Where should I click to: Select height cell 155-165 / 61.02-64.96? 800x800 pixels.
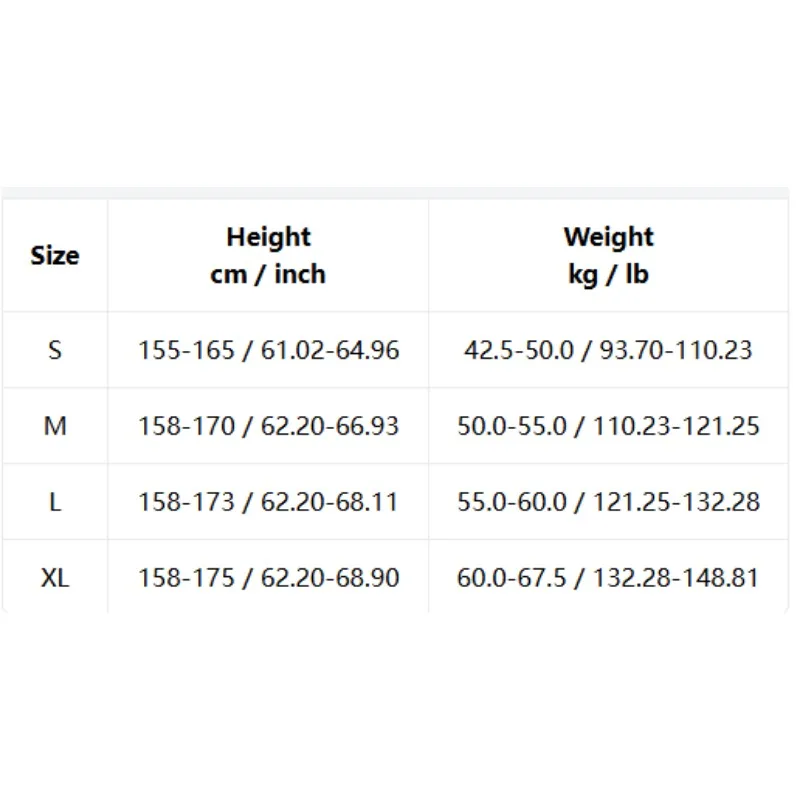point(268,350)
